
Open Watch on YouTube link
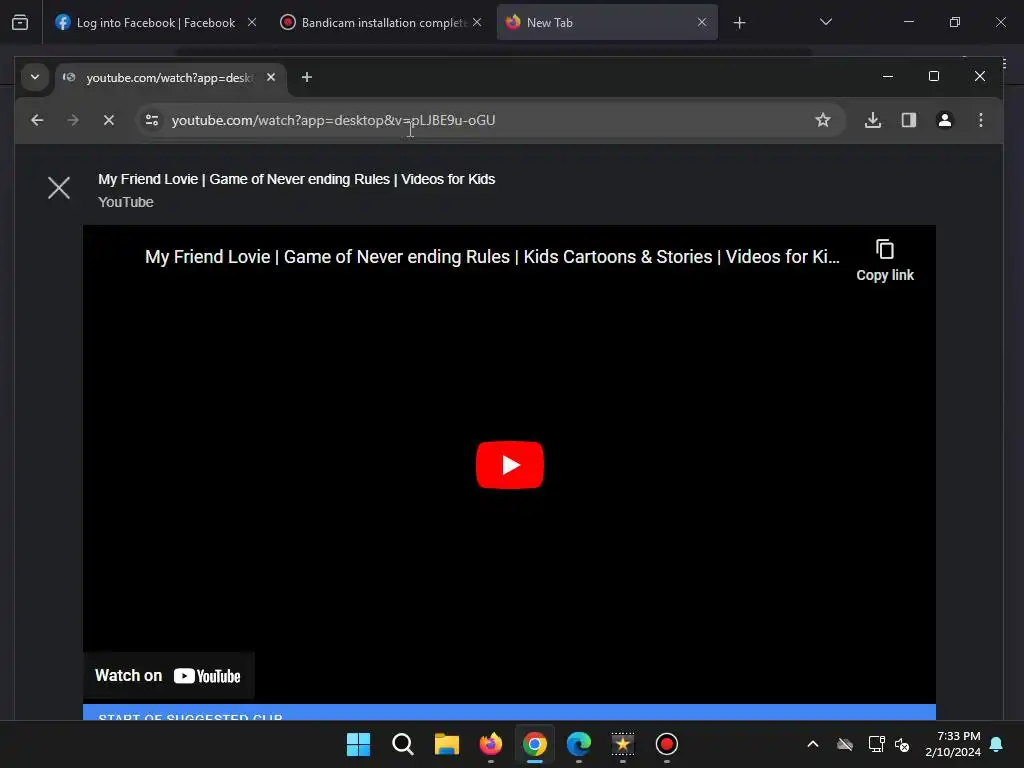(168, 675)
